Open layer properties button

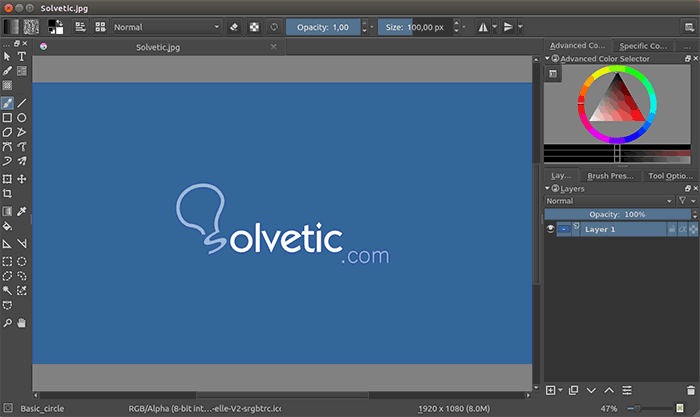click(627, 391)
